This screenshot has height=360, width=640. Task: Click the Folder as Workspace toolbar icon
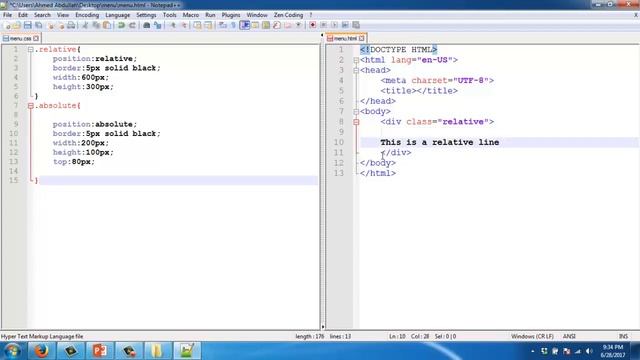pos(288,25)
